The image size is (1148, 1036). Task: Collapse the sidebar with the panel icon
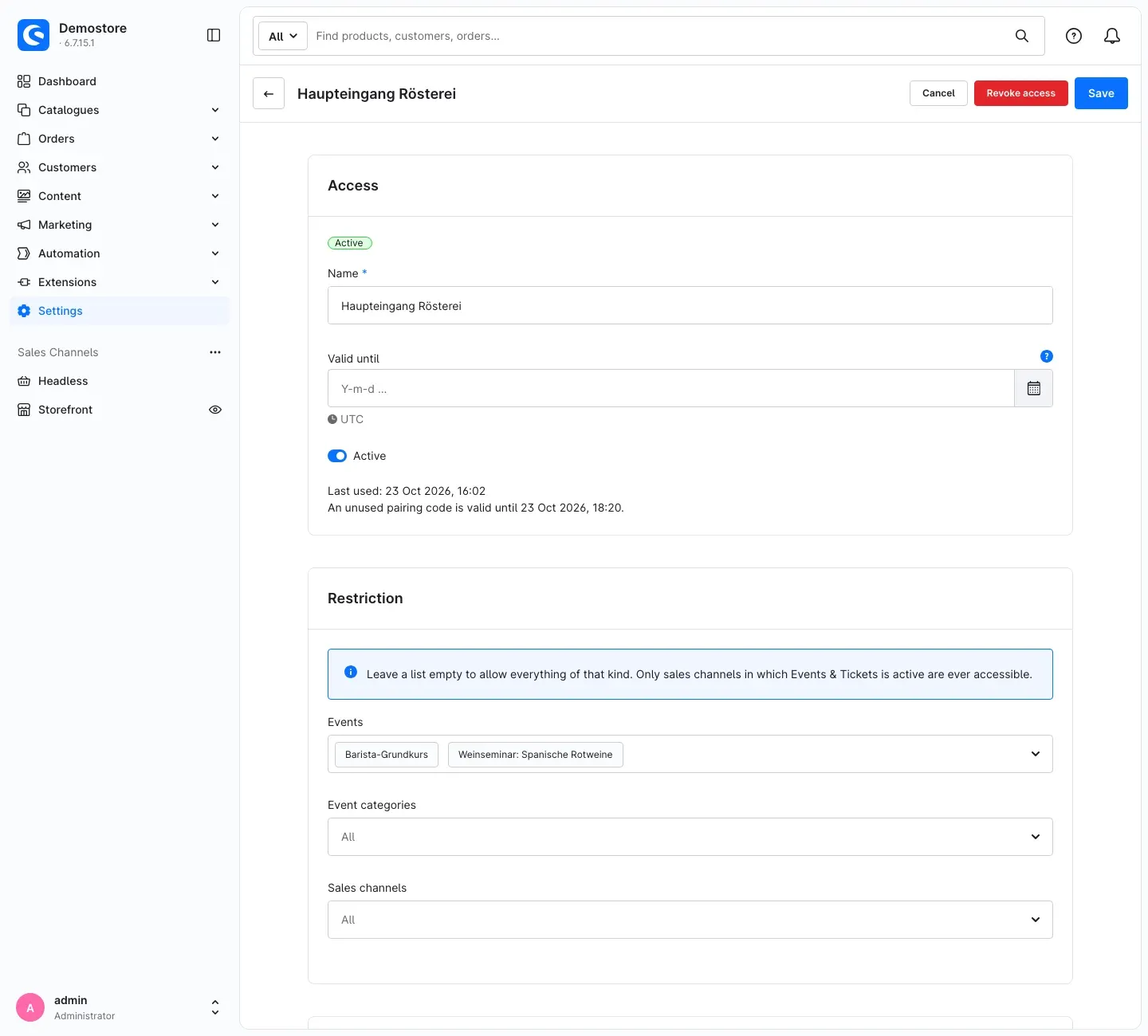(x=214, y=35)
